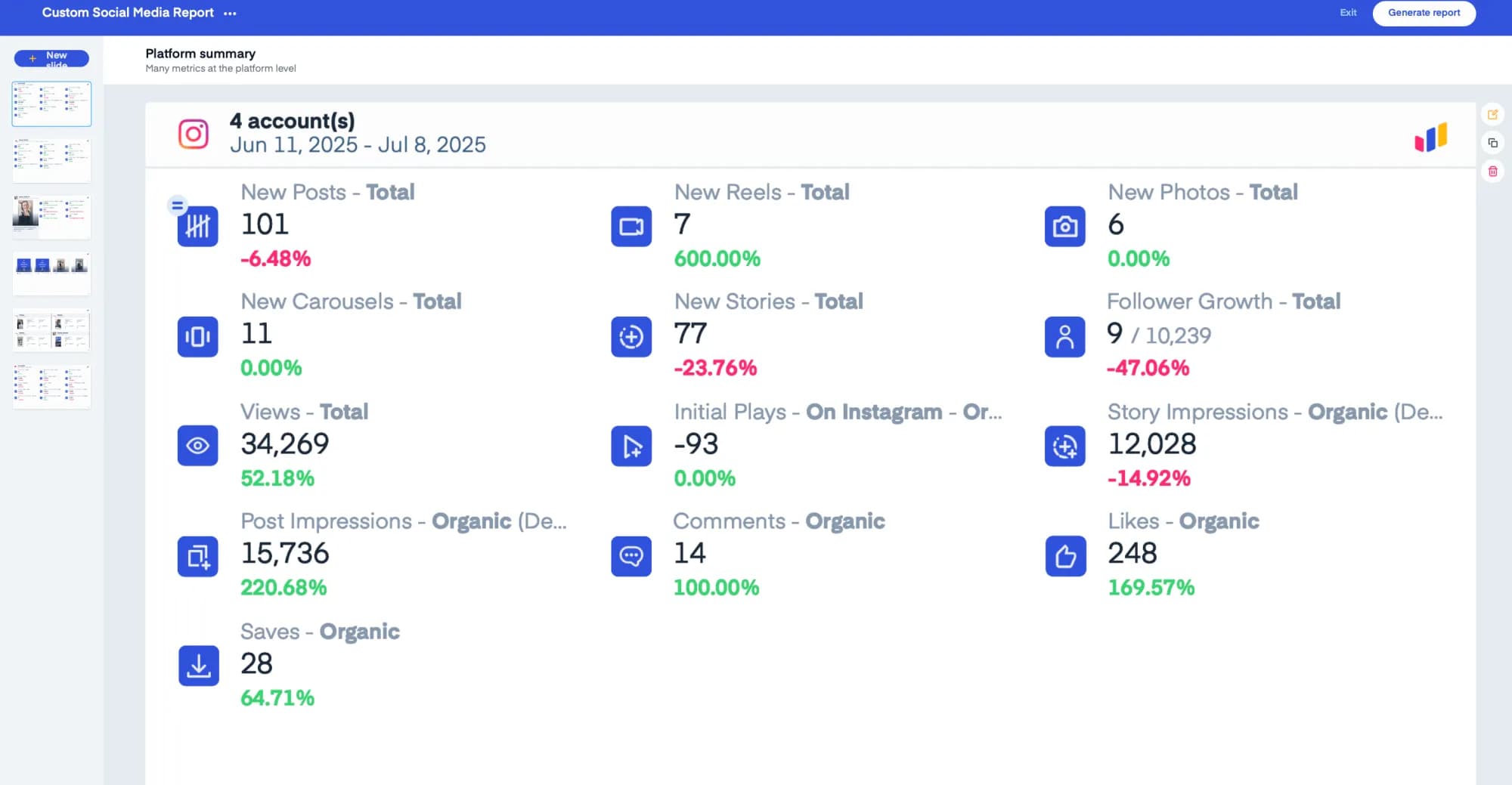
Task: Click the Follower Growth person icon
Action: (1064, 337)
